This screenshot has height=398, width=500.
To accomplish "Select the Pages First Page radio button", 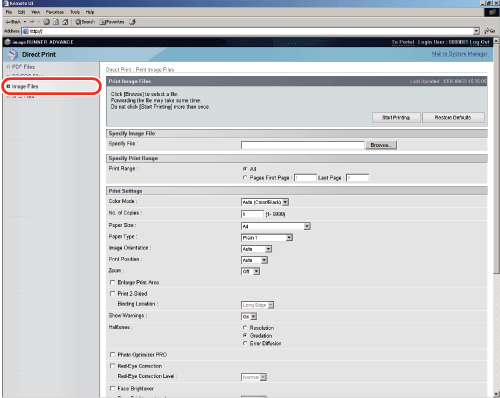I will 245,178.
